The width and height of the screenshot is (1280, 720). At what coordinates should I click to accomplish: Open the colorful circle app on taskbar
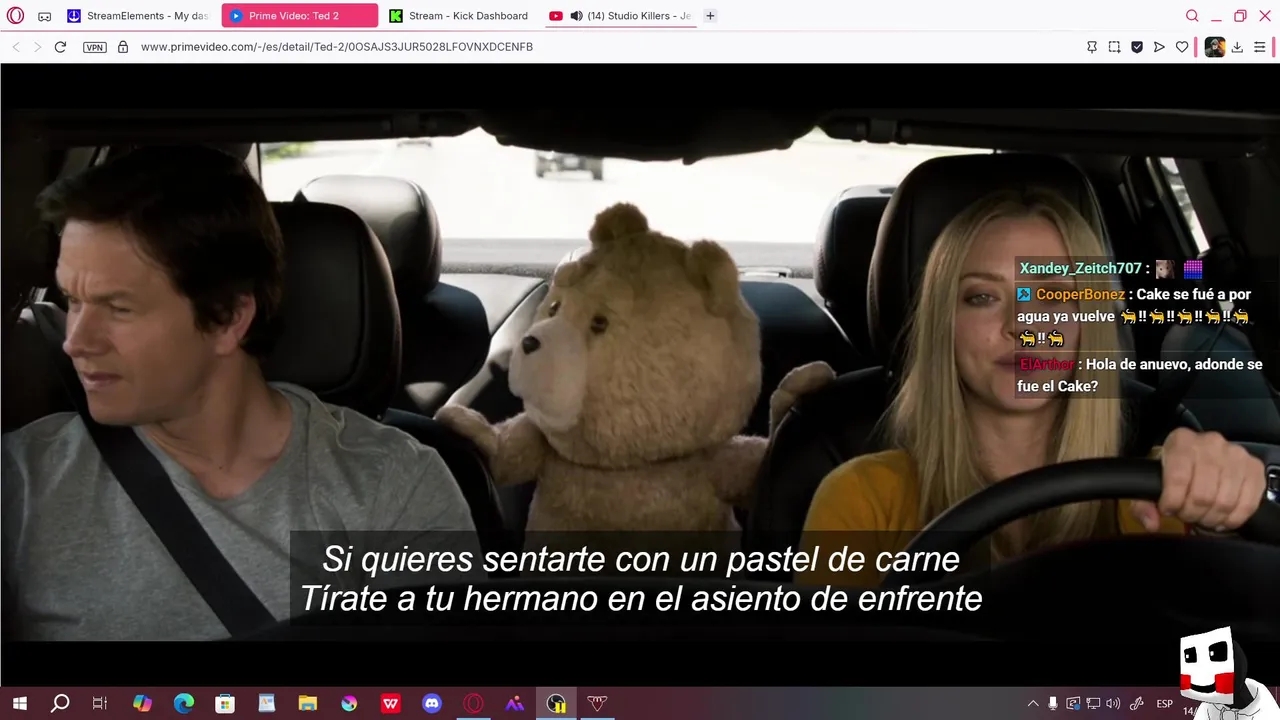[349, 704]
